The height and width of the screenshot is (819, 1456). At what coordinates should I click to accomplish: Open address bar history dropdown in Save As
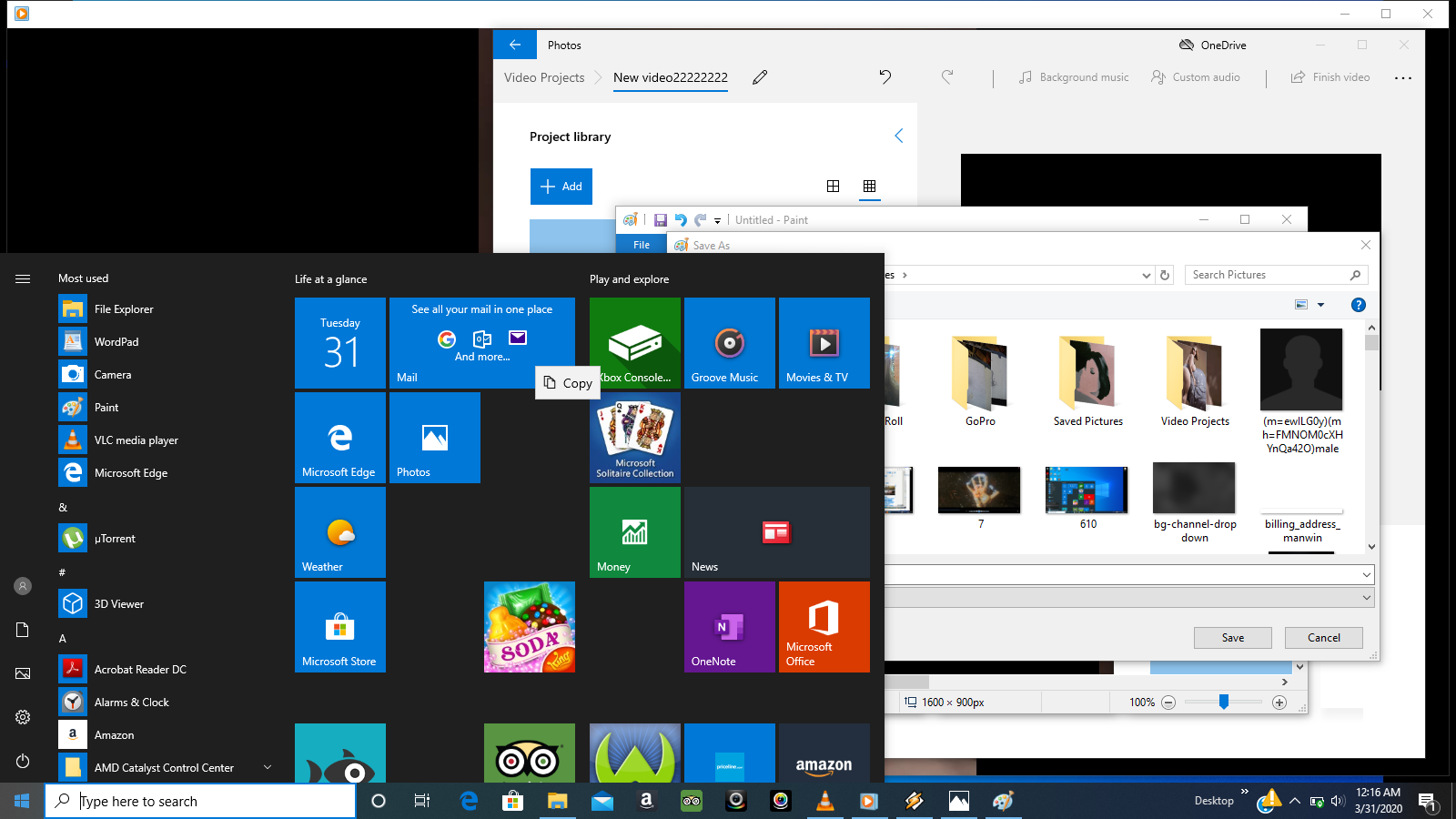[x=1147, y=275]
